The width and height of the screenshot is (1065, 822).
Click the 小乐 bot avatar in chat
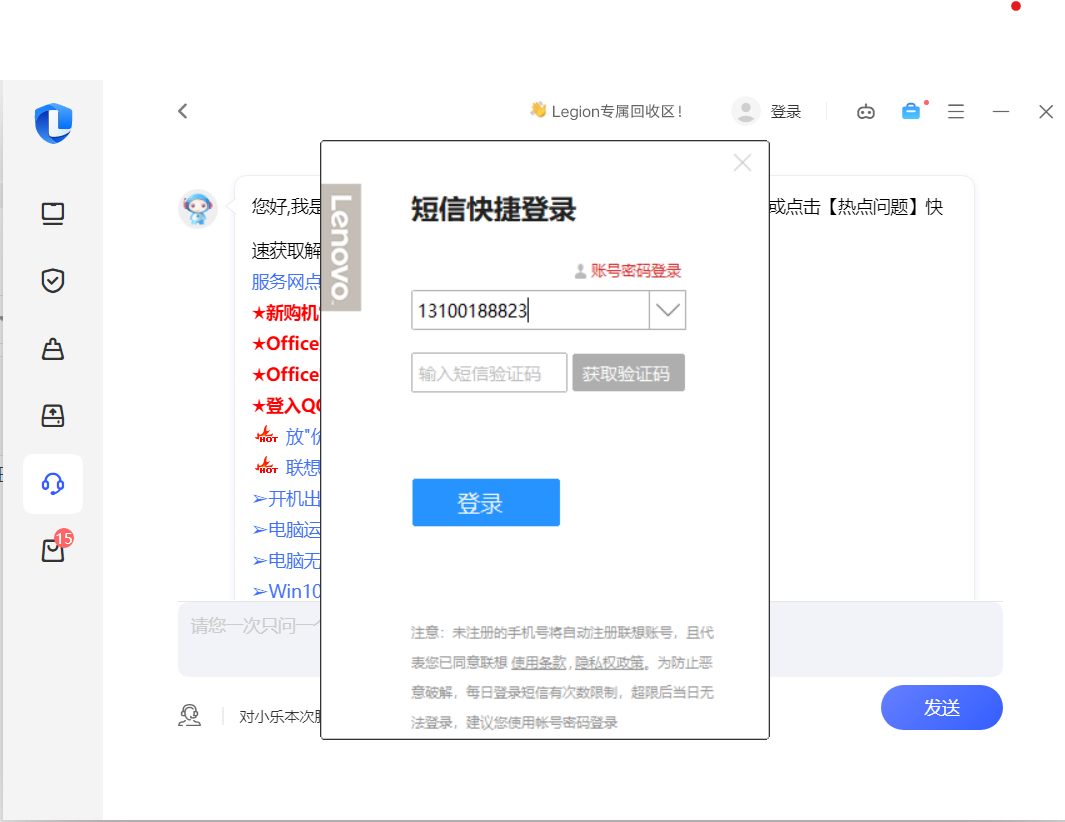(x=198, y=209)
